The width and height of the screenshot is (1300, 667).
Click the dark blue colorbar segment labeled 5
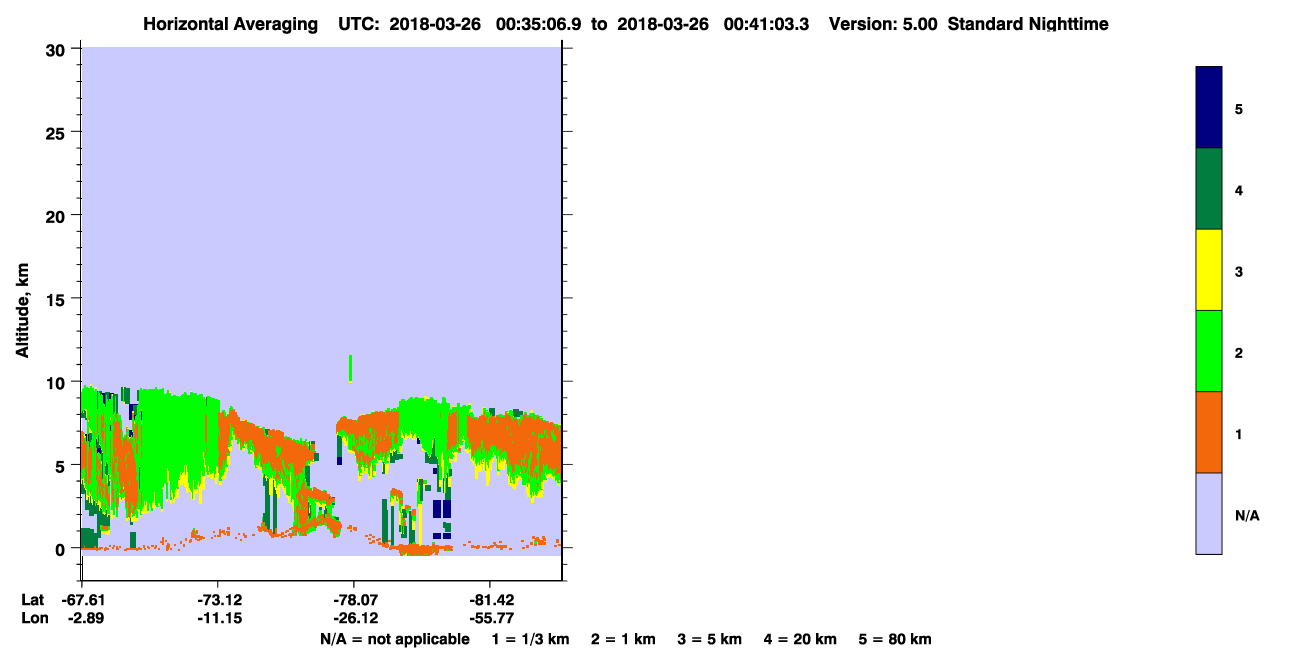(1209, 108)
